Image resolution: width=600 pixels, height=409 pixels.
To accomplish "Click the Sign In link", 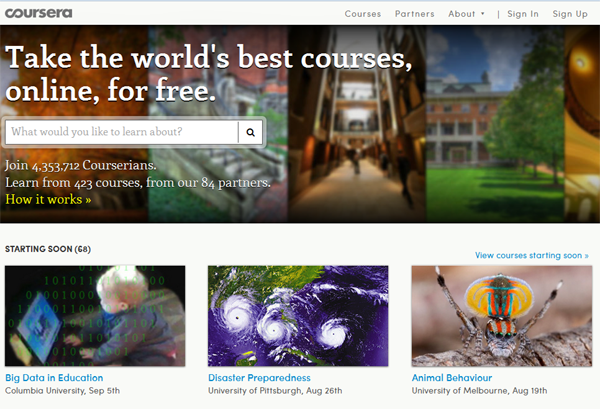I will click(523, 14).
